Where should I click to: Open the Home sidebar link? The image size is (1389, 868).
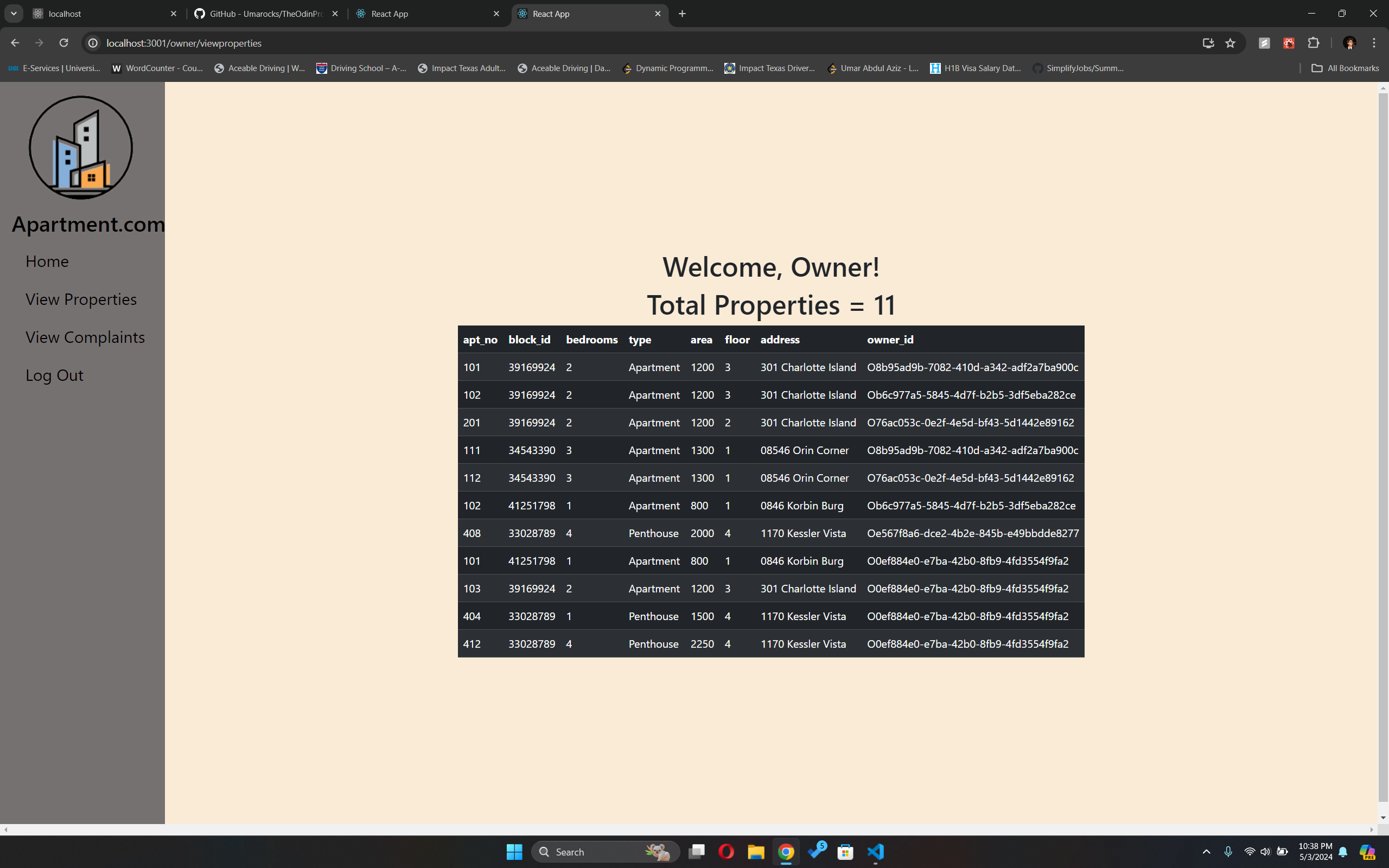pos(47,261)
